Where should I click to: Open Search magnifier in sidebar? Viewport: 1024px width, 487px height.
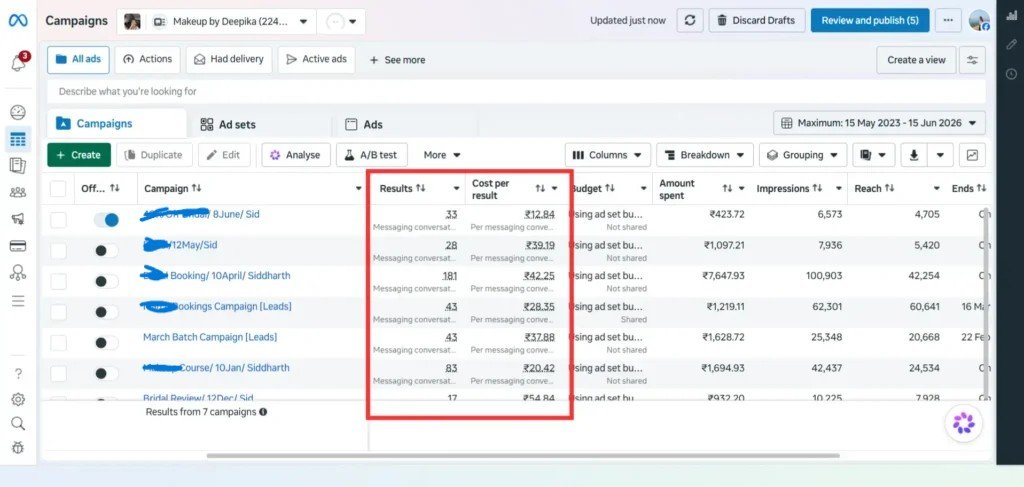18,424
